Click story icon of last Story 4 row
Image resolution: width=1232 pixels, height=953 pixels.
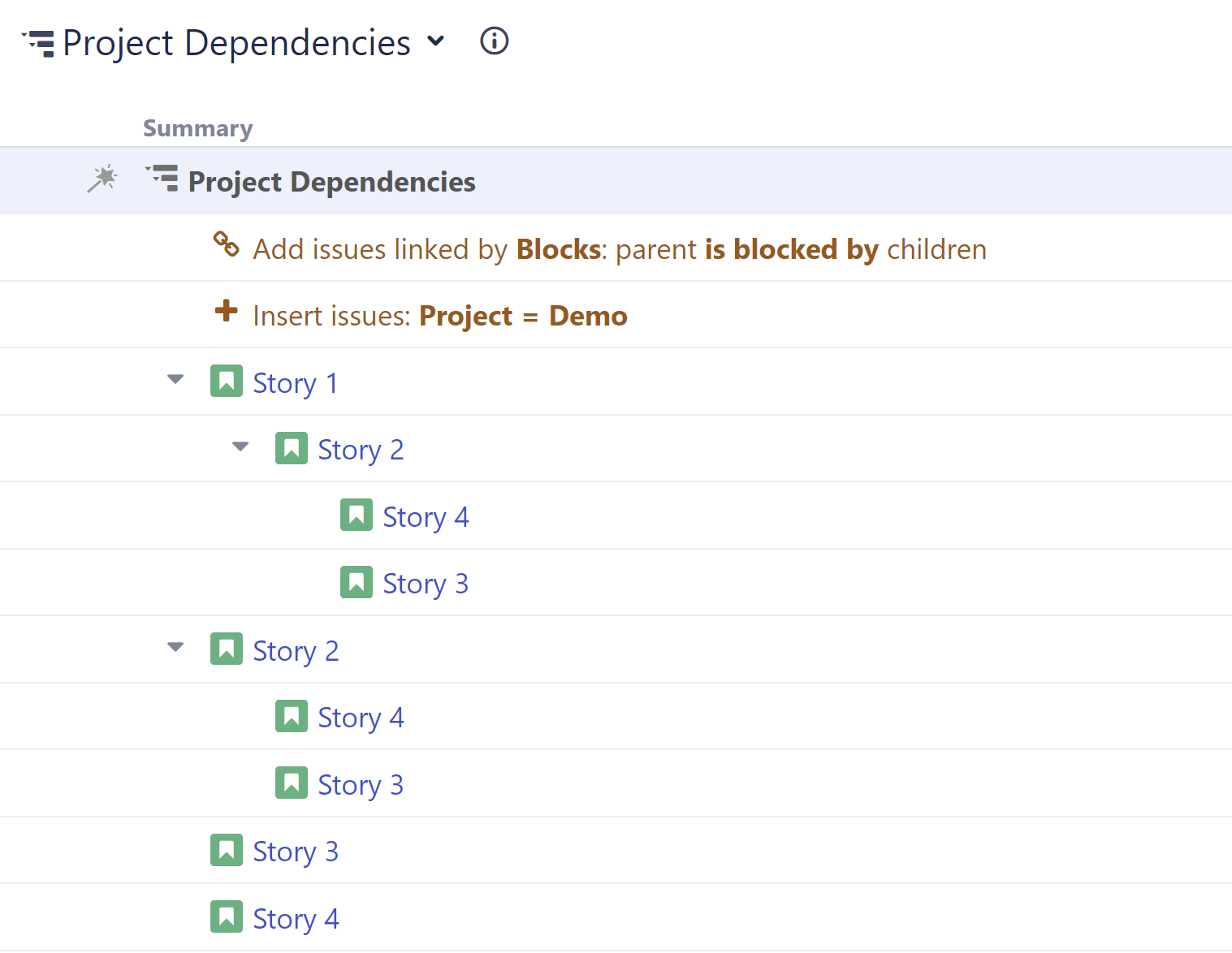coord(226,916)
